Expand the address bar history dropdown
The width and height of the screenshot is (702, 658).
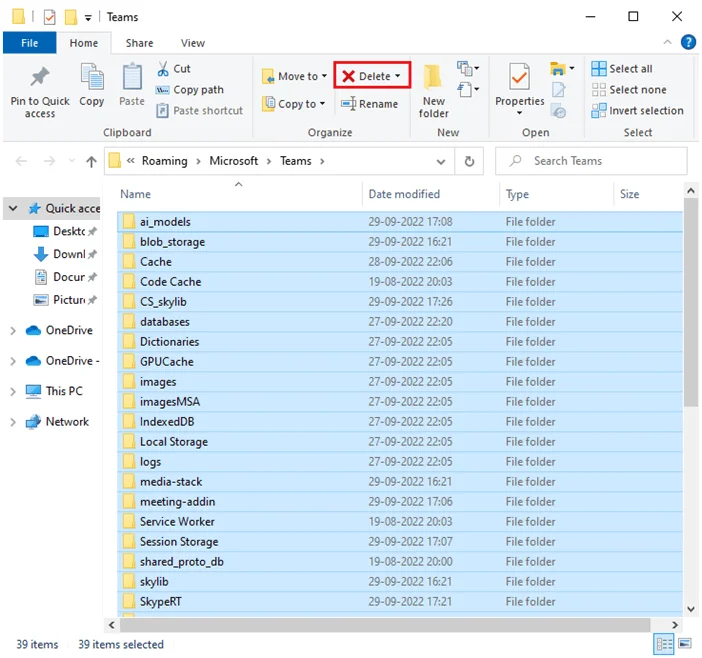[x=441, y=162]
